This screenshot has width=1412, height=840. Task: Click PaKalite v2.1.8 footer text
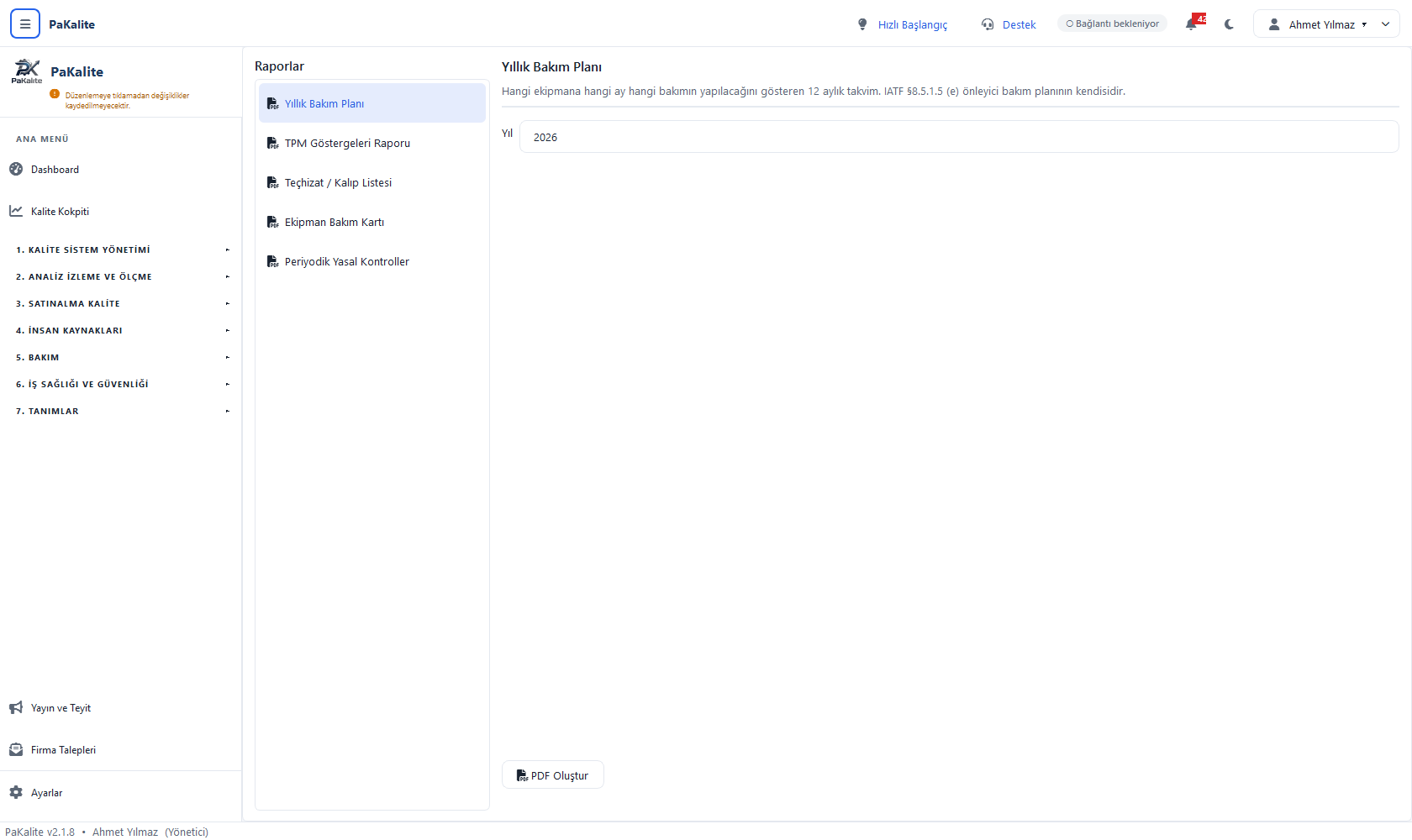tap(40, 832)
